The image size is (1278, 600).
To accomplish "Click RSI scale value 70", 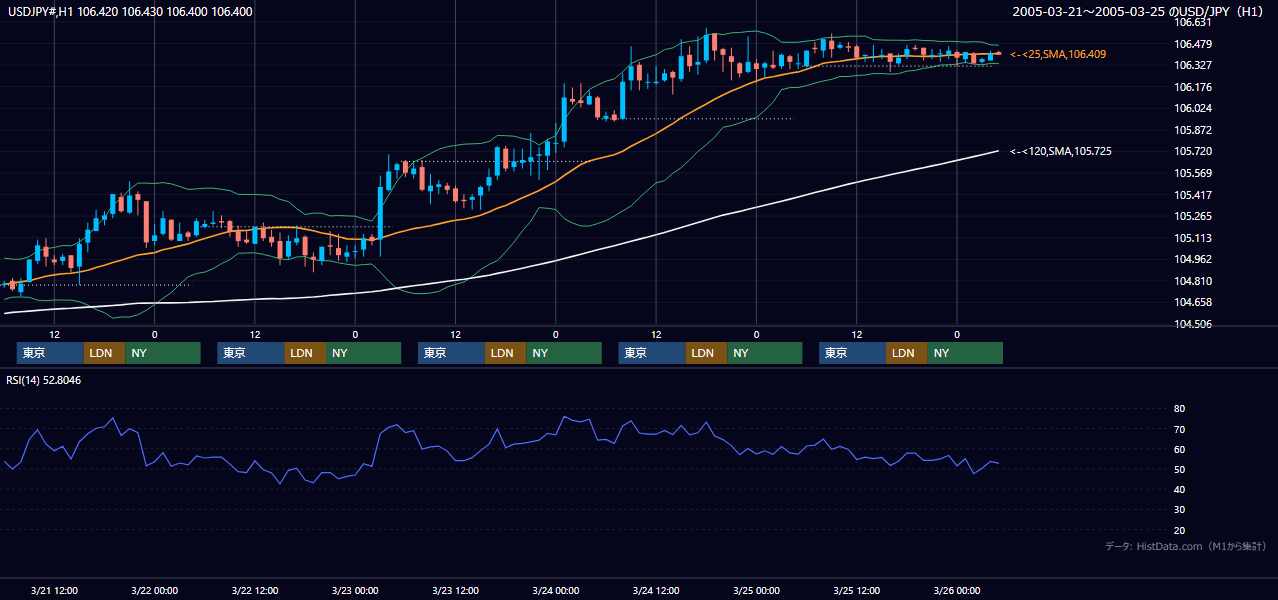I will pos(1180,429).
